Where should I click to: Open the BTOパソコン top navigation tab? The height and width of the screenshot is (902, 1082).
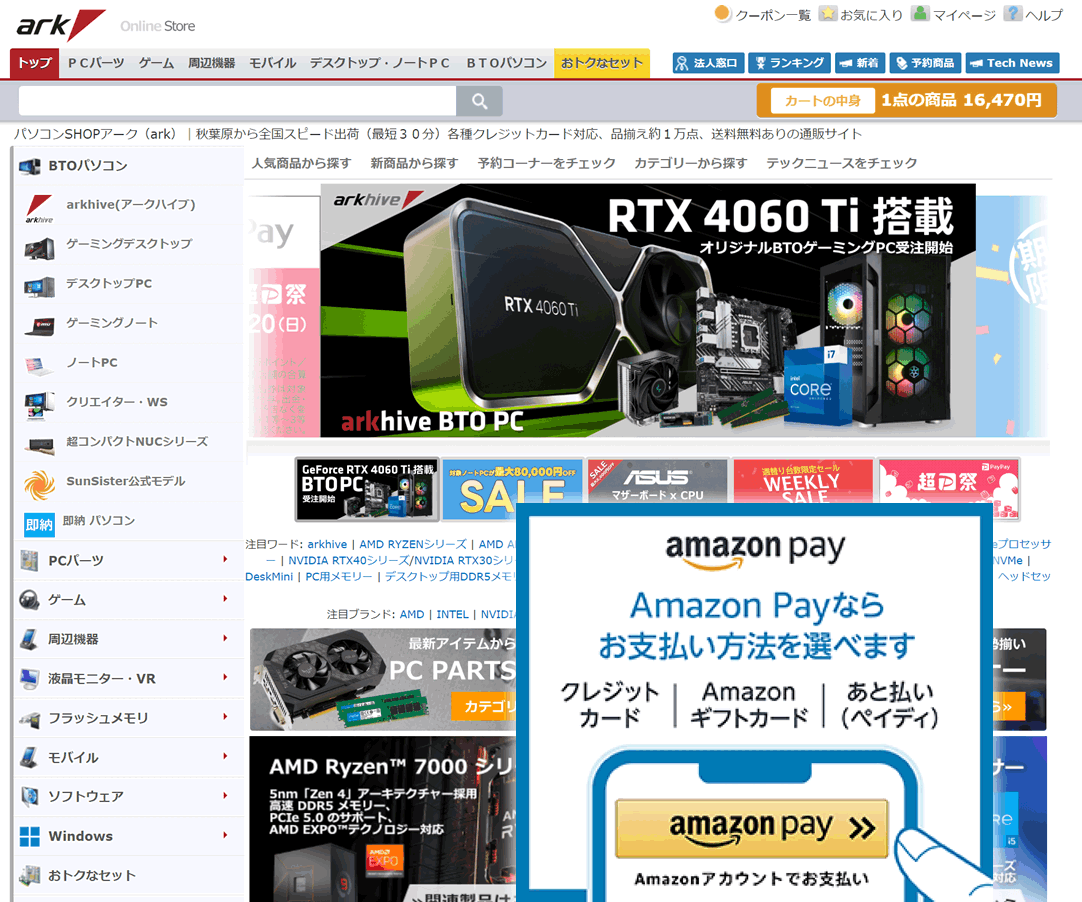(506, 63)
